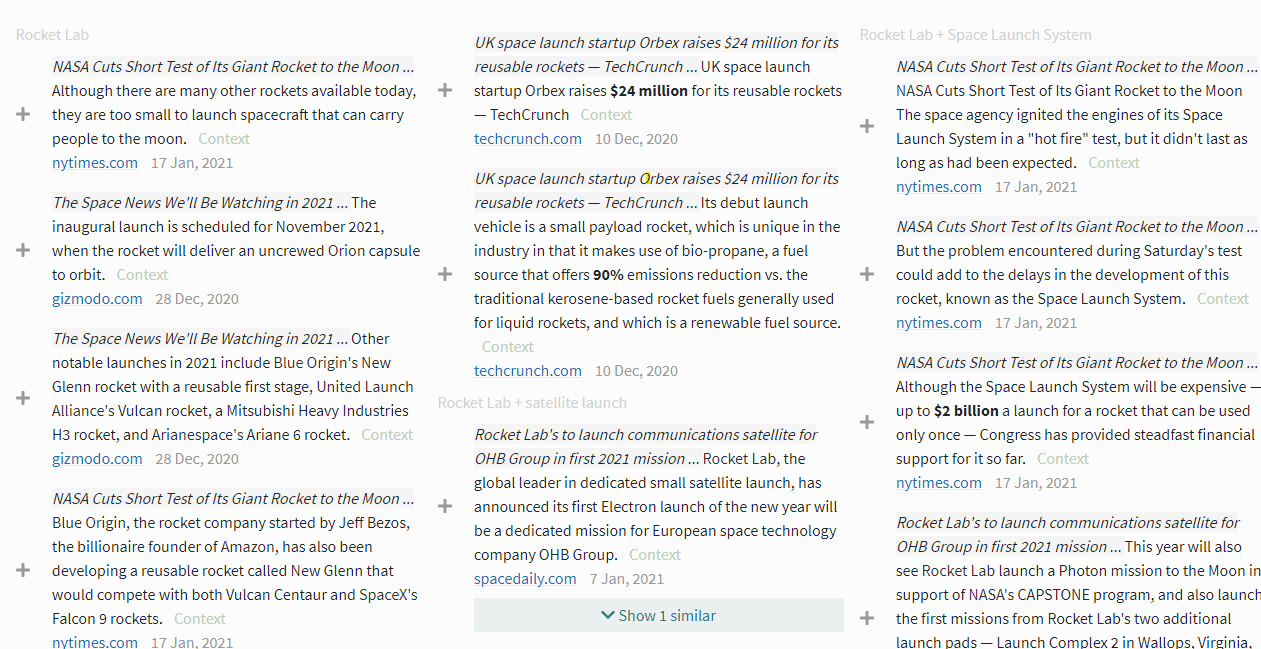Expand 'Show 1 similar' results
This screenshot has height=649, width=1261.
[659, 615]
